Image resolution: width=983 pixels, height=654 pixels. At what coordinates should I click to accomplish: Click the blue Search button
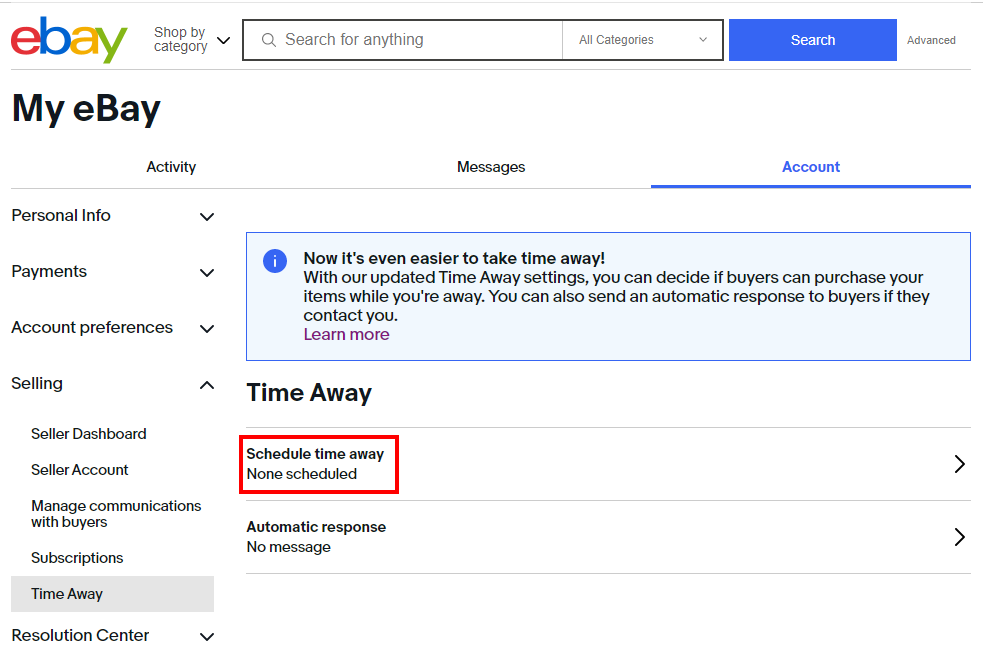coord(812,40)
